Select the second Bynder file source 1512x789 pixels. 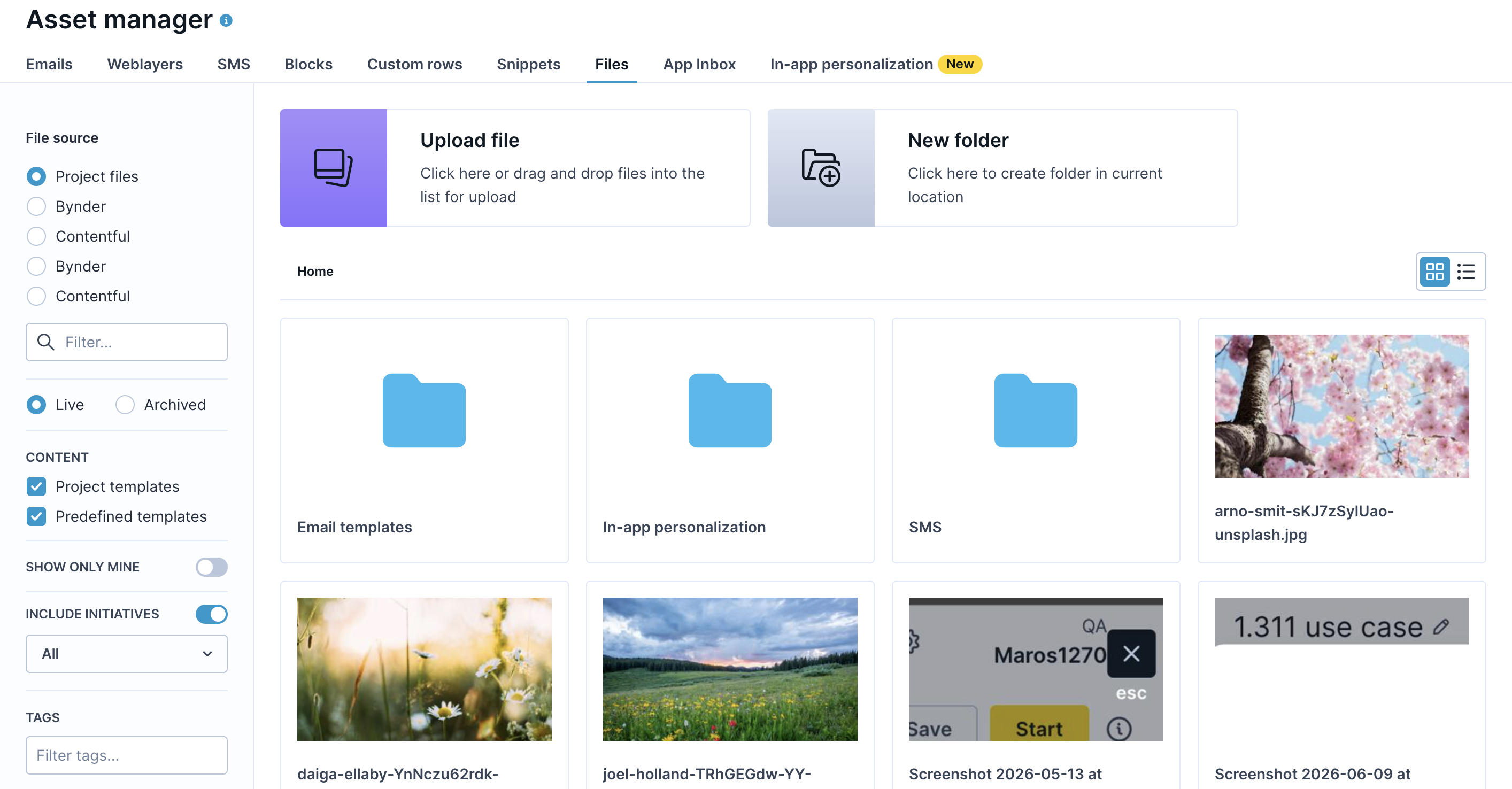tap(36, 267)
